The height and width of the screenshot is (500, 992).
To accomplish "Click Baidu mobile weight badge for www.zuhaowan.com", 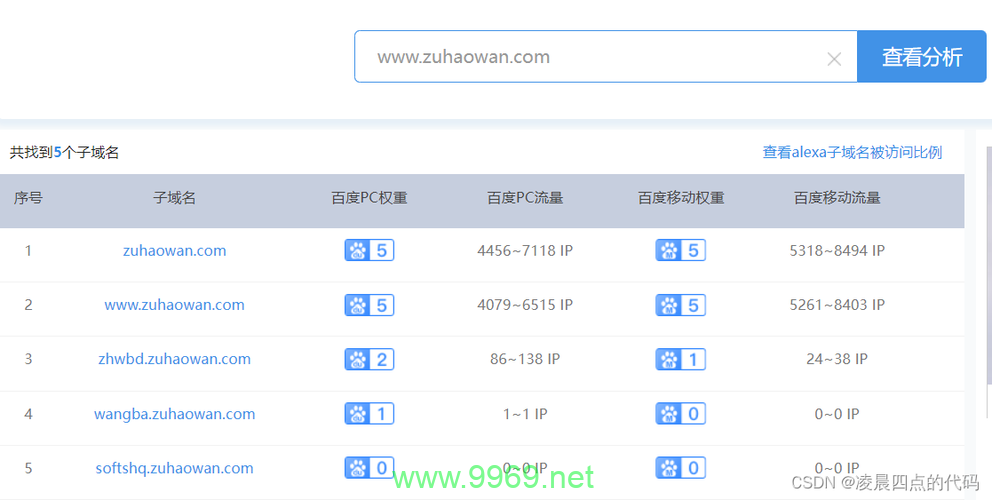I will click(681, 305).
